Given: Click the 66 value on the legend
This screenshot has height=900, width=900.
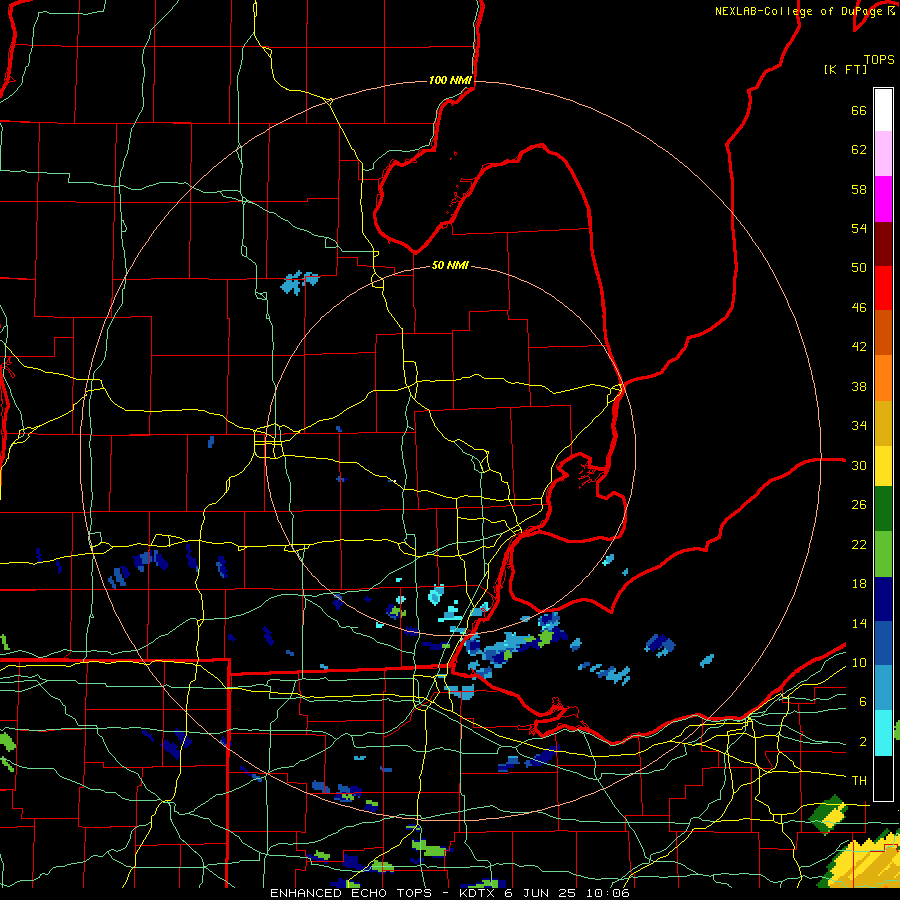Looking at the screenshot, I should (x=859, y=110).
